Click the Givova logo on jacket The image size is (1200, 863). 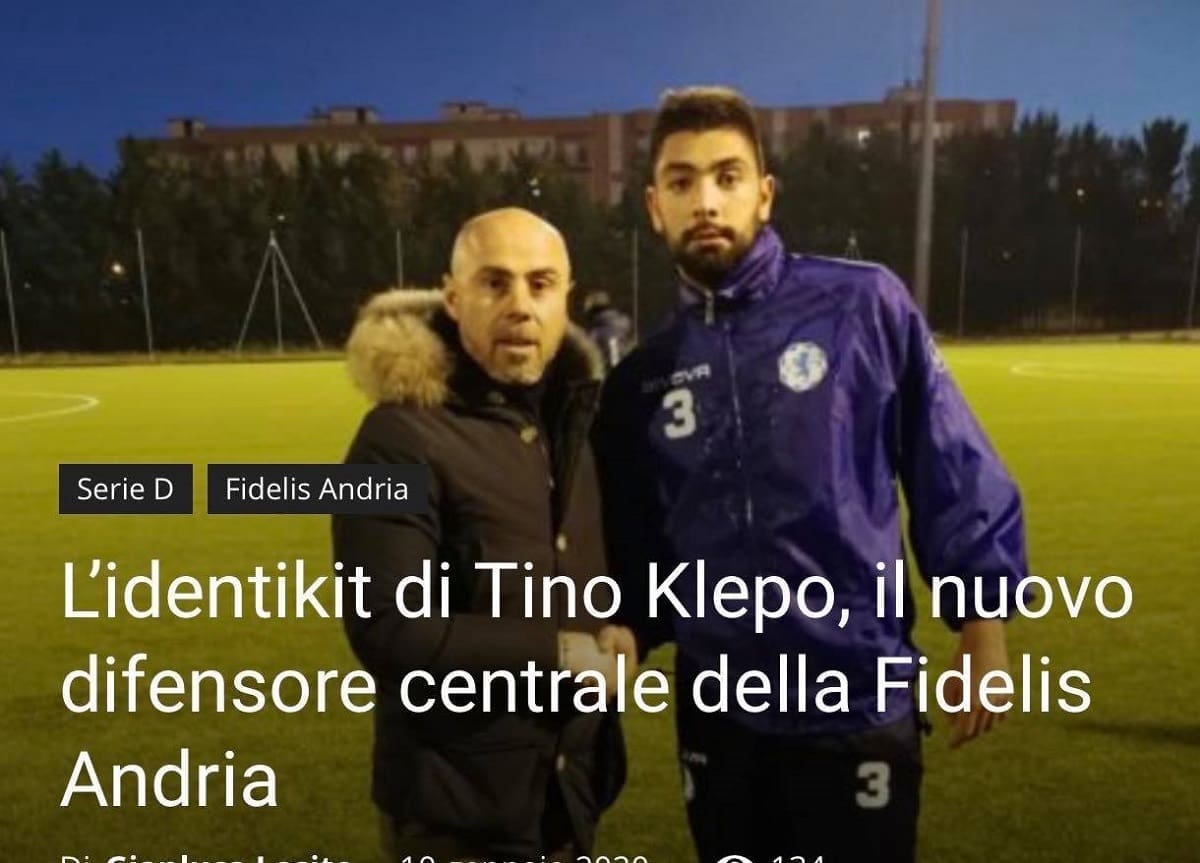pyautogui.click(x=676, y=378)
